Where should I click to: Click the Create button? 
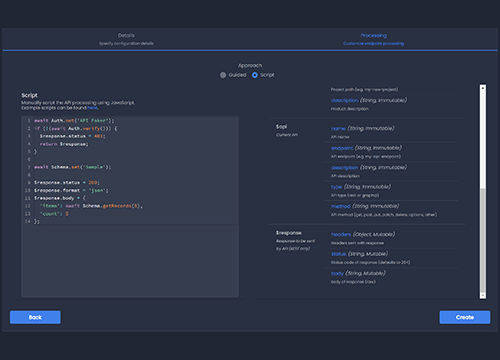pyautogui.click(x=465, y=317)
